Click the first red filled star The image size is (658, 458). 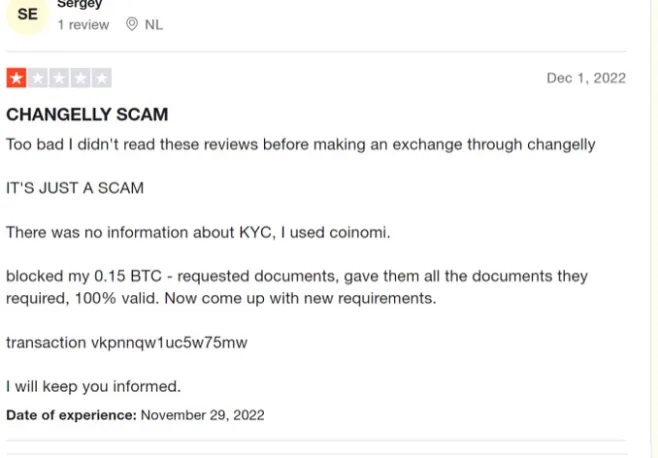click(x=16, y=78)
